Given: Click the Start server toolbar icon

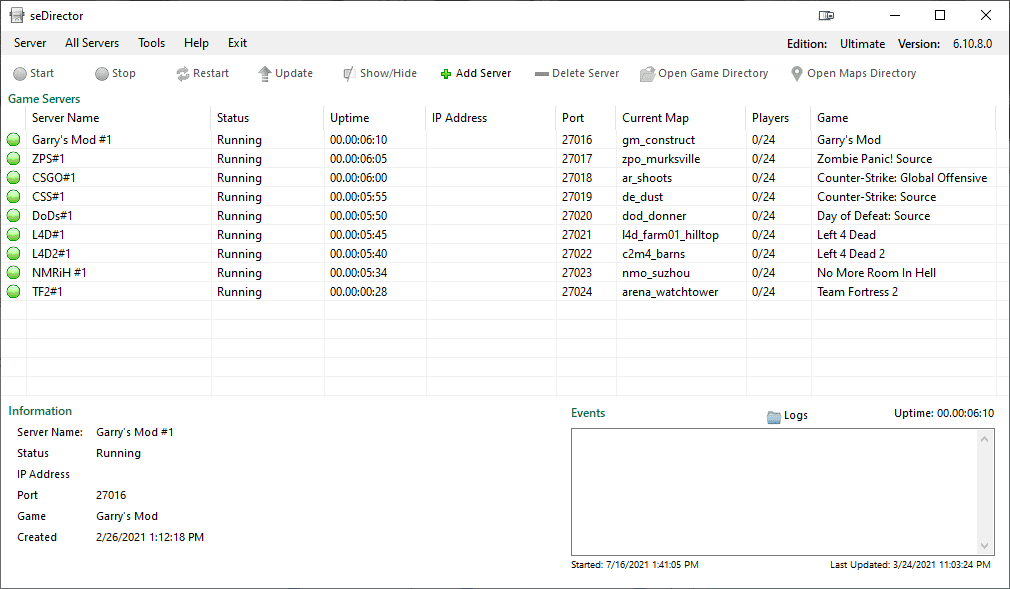Looking at the screenshot, I should (x=20, y=73).
